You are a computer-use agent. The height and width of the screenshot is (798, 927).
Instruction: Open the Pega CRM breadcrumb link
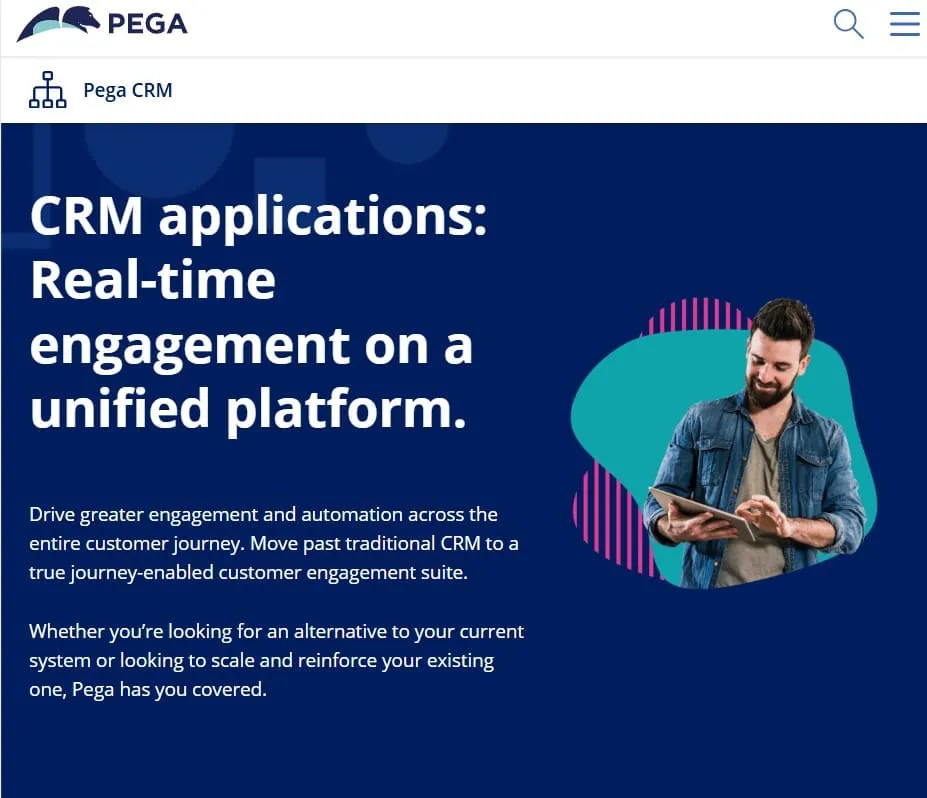(128, 90)
